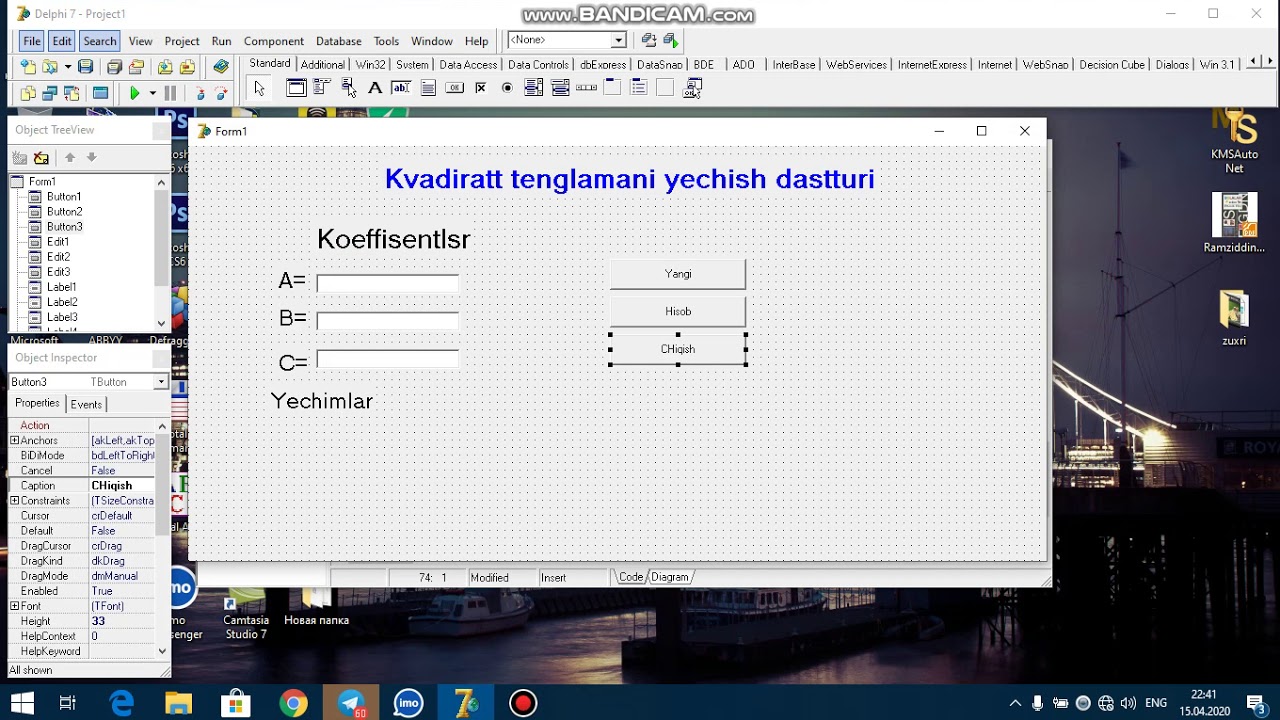Select Button1 in Object TreeView
The width and height of the screenshot is (1280, 720).
(x=64, y=197)
